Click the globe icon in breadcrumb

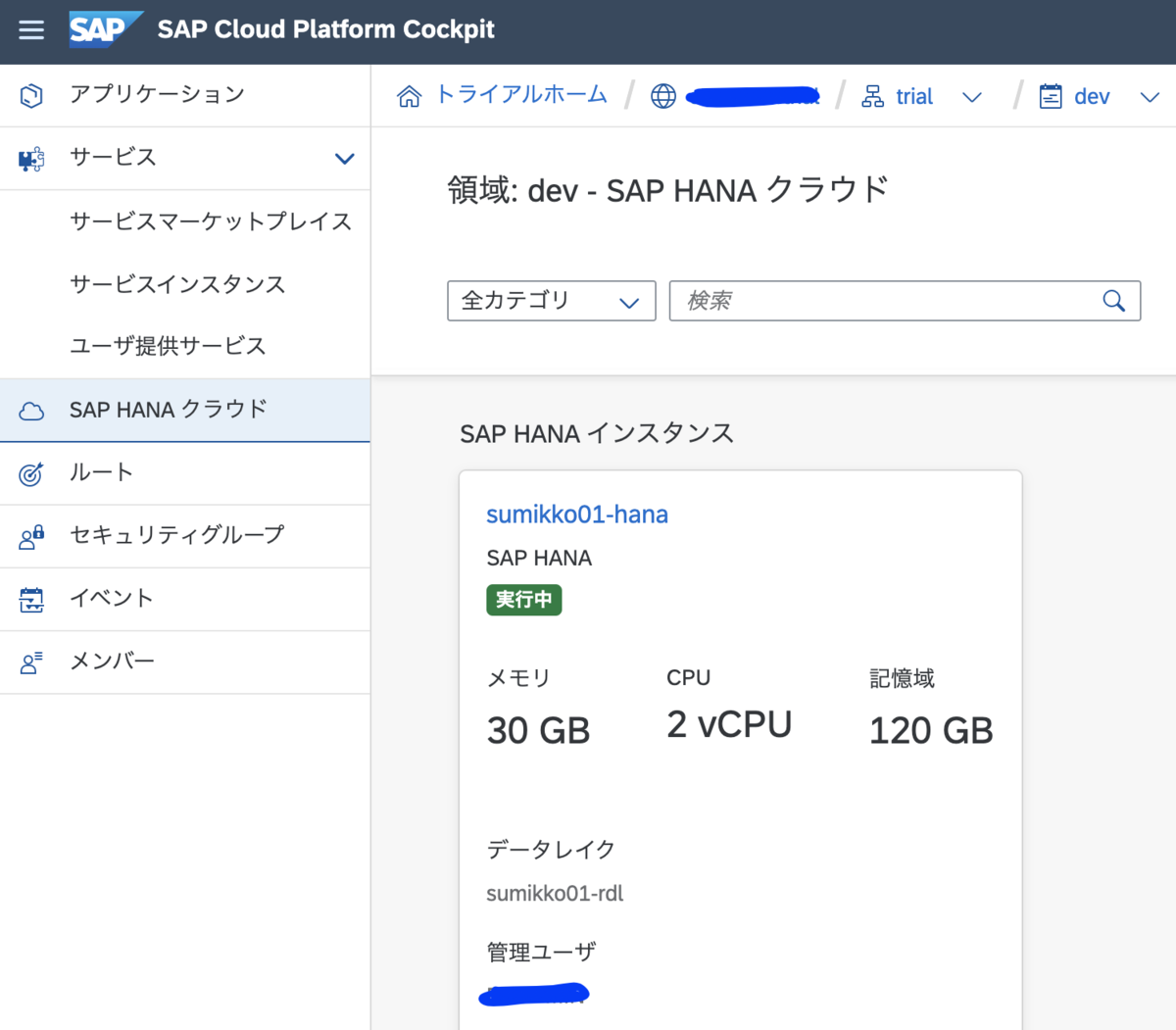(x=663, y=96)
